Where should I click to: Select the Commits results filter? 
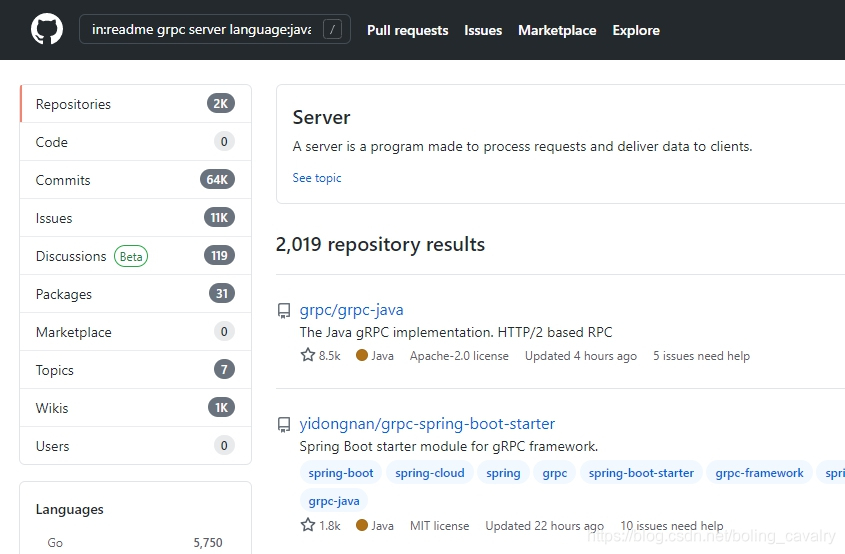[x=135, y=180]
